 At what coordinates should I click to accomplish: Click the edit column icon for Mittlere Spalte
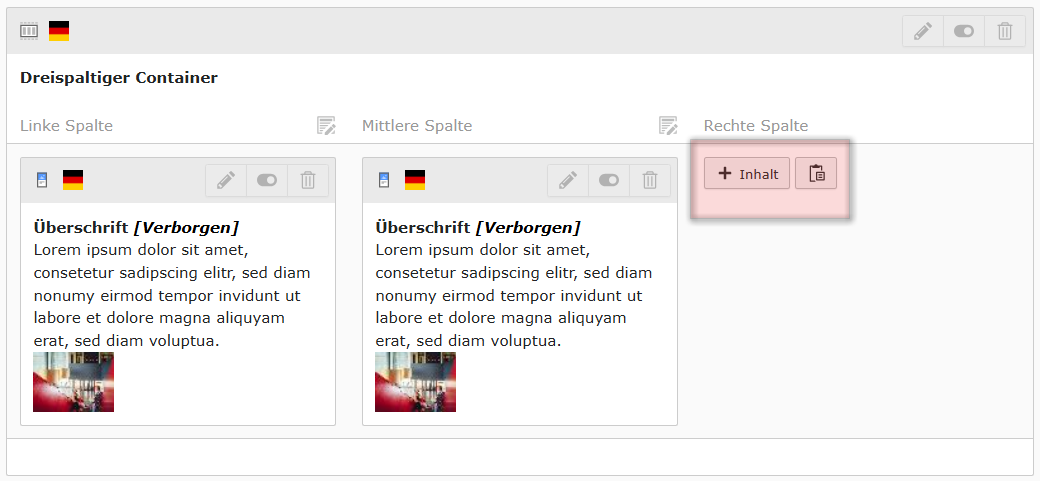click(668, 125)
